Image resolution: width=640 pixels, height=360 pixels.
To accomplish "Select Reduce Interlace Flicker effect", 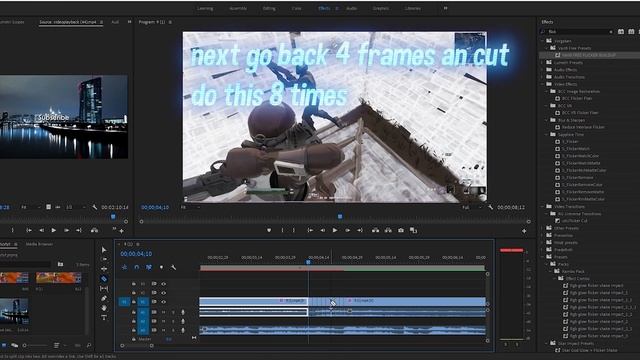I will click(583, 127).
